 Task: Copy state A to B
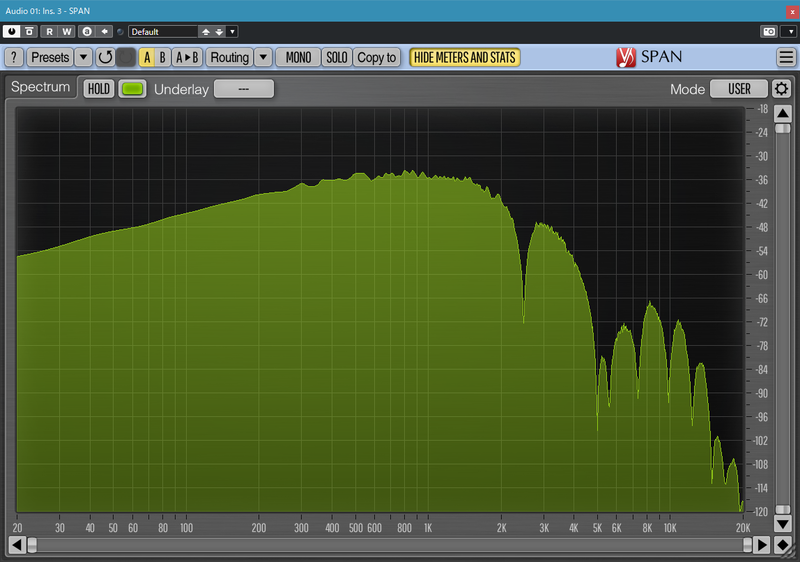[x=187, y=57]
